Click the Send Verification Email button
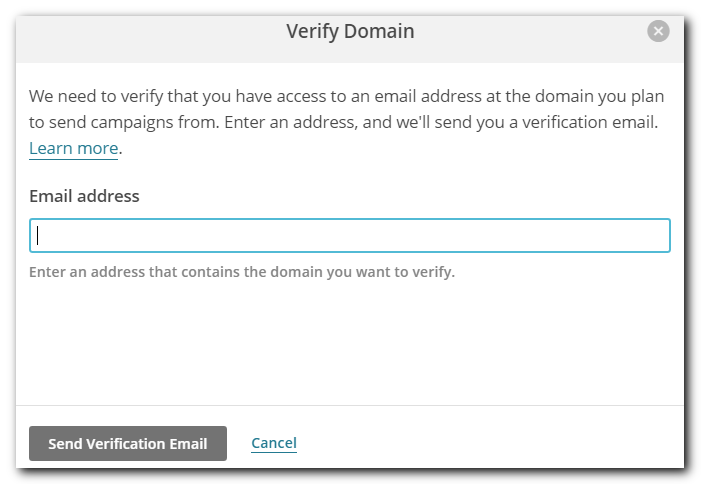This screenshot has height=484, width=701. coord(128,443)
